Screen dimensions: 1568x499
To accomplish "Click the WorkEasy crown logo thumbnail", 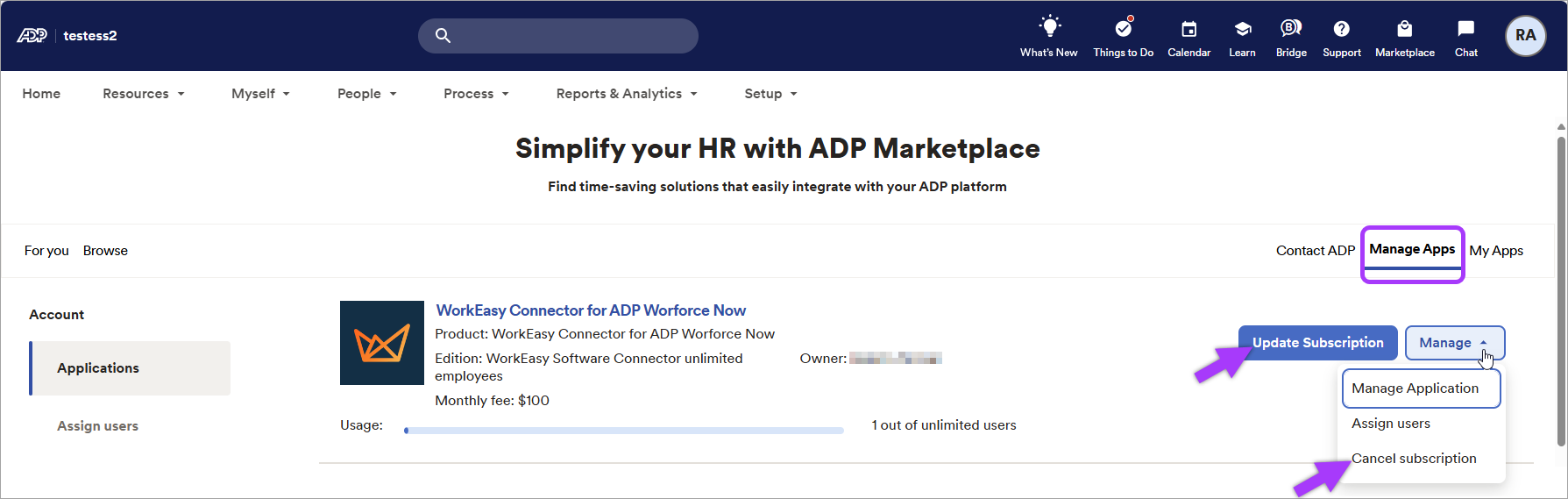I will [382, 343].
